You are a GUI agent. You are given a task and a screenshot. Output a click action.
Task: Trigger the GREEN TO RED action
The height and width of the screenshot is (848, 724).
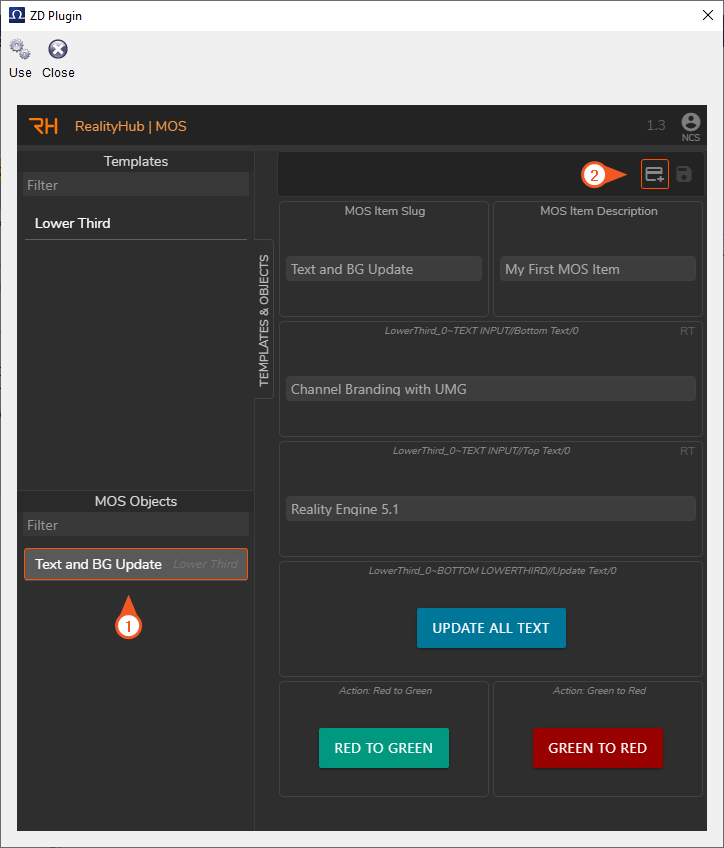pos(597,748)
